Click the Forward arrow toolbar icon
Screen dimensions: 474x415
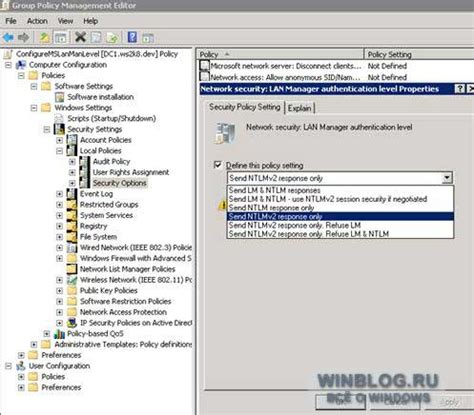23,37
